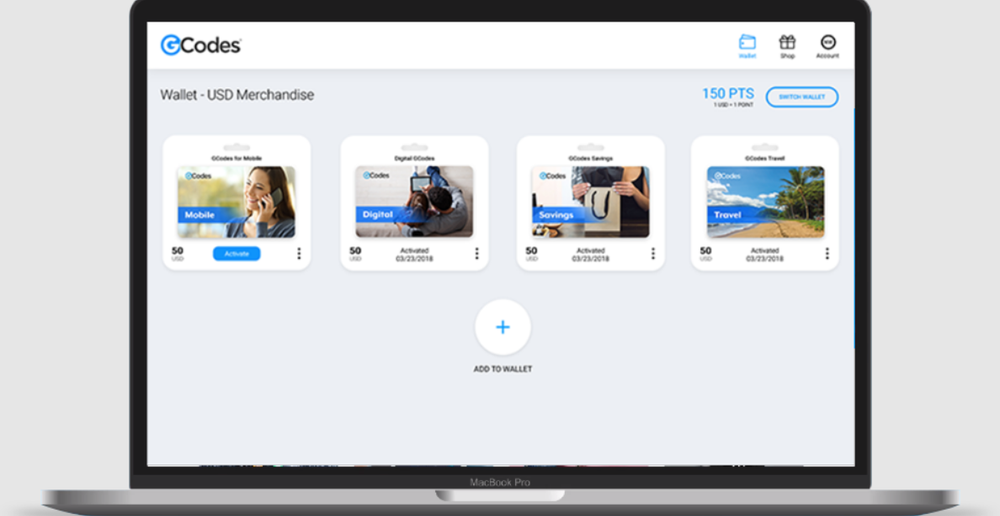Click Activated date on GCodes Travel card
Image resolution: width=1000 pixels, height=516 pixels.
pyautogui.click(x=765, y=254)
